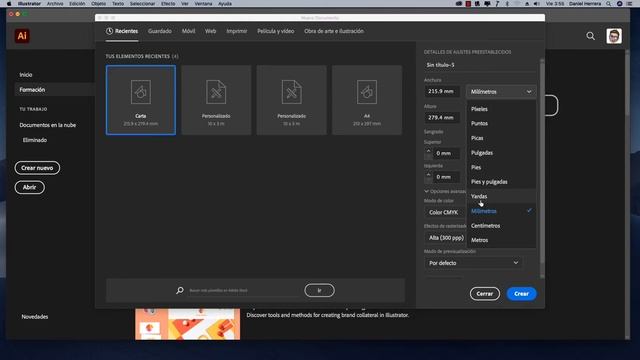
Task: Choose Metros from the units list
Action: [x=501, y=240]
